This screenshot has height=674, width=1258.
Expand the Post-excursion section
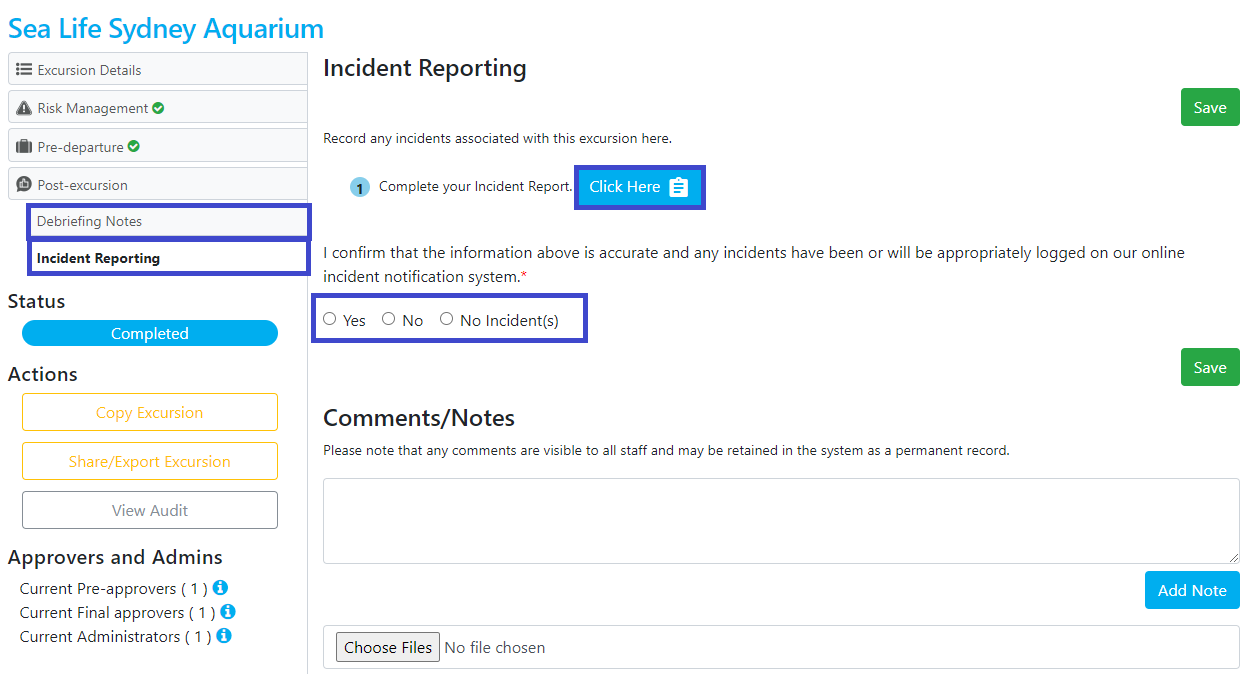tap(157, 185)
